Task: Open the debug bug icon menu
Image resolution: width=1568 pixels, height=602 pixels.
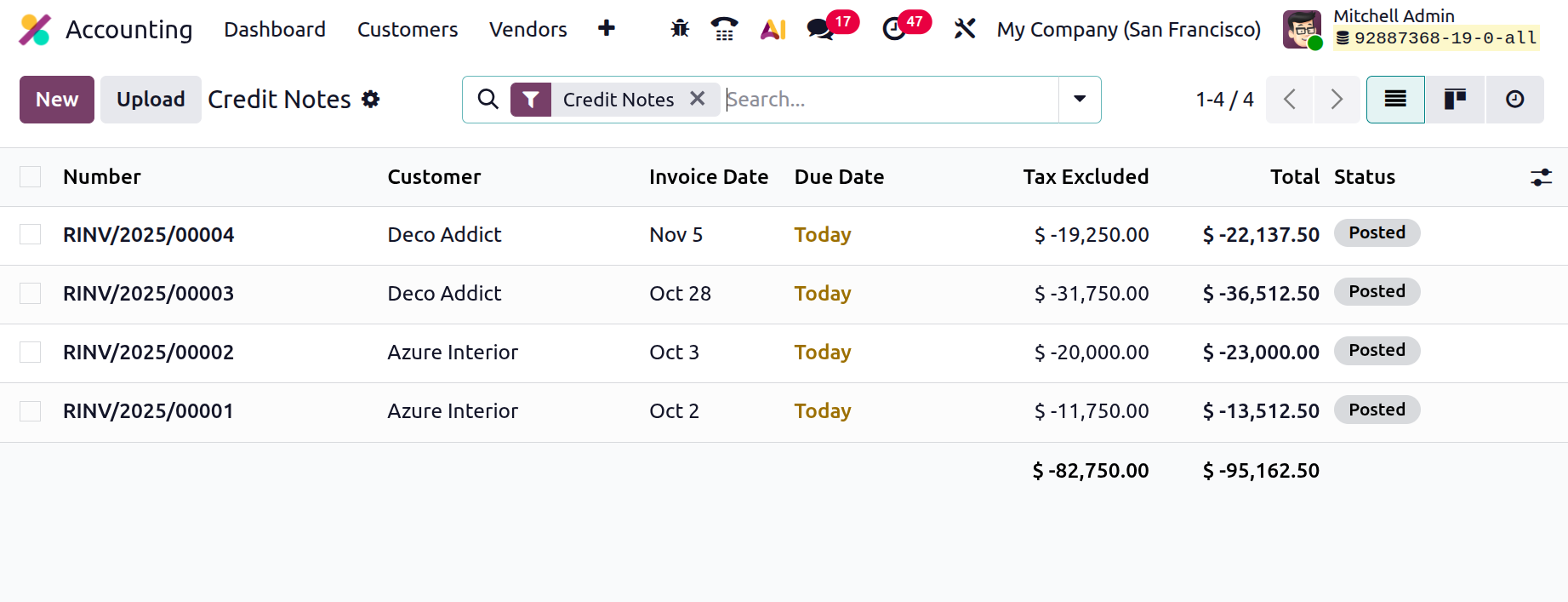Action: click(680, 29)
